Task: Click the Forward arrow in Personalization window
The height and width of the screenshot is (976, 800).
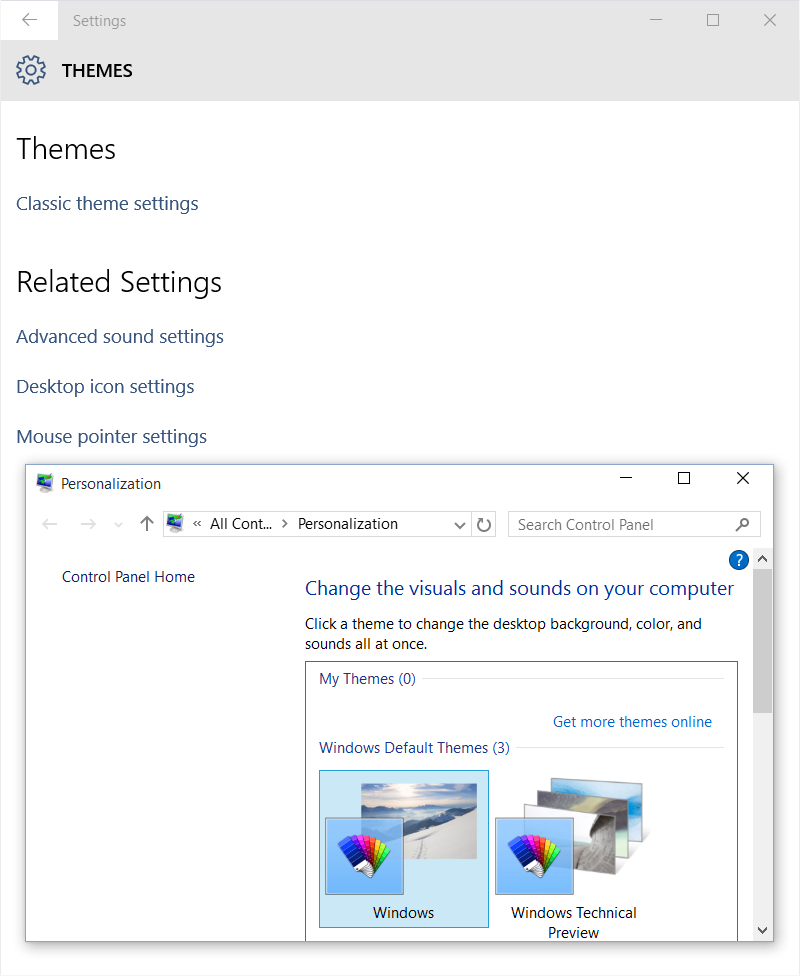Action: [88, 524]
